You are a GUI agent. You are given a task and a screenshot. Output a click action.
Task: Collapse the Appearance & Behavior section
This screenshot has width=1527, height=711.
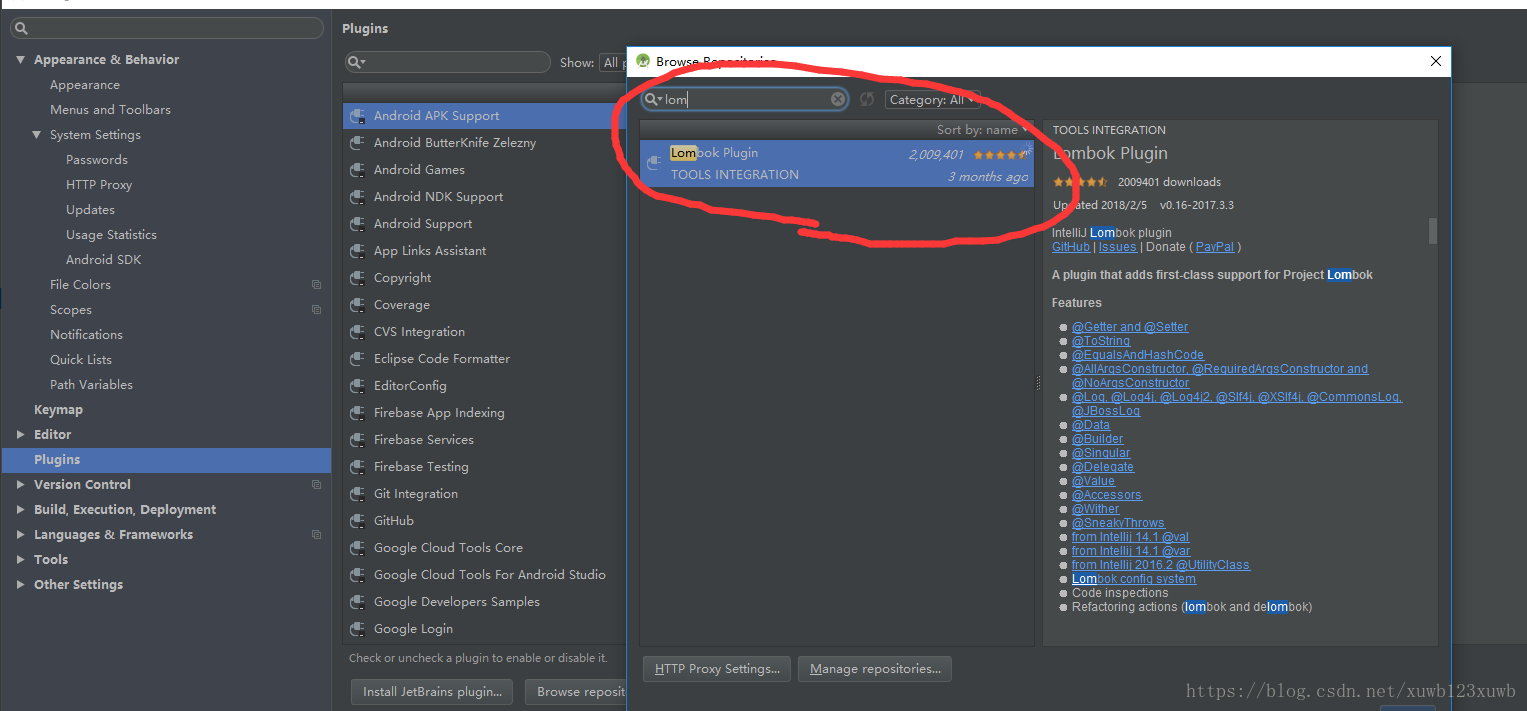(x=21, y=60)
